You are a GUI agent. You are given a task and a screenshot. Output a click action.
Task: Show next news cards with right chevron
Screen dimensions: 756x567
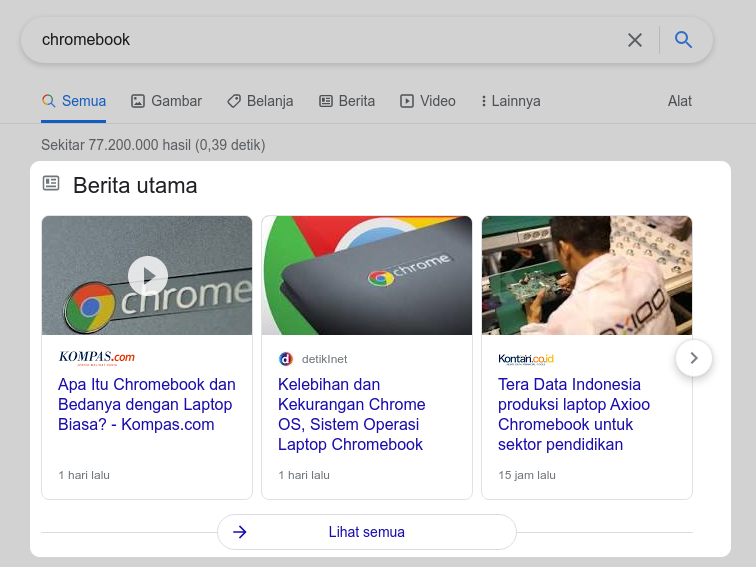coord(693,358)
